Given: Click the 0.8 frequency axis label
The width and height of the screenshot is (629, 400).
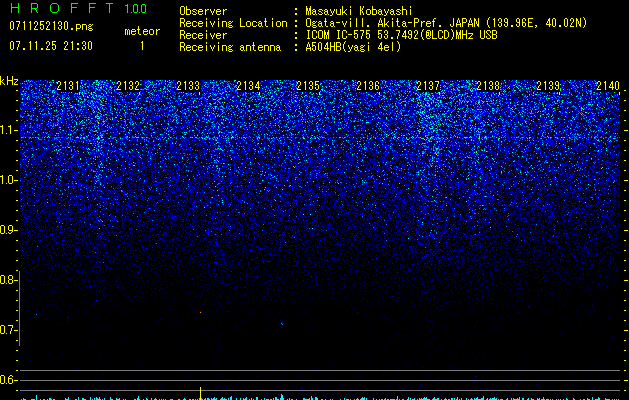Looking at the screenshot, I should point(7,280).
